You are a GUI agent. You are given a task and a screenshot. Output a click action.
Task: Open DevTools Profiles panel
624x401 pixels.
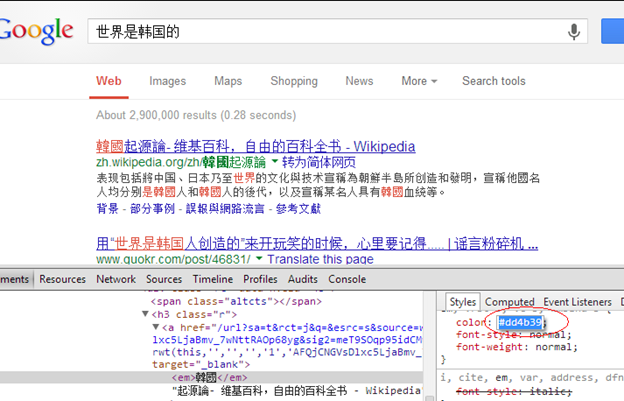click(260, 279)
